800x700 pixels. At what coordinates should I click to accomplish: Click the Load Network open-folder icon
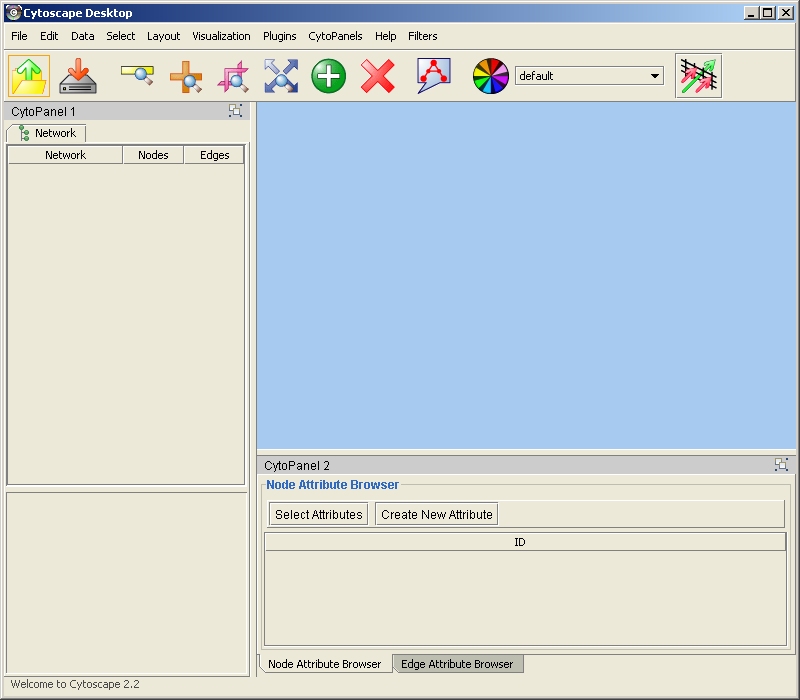click(x=30, y=76)
